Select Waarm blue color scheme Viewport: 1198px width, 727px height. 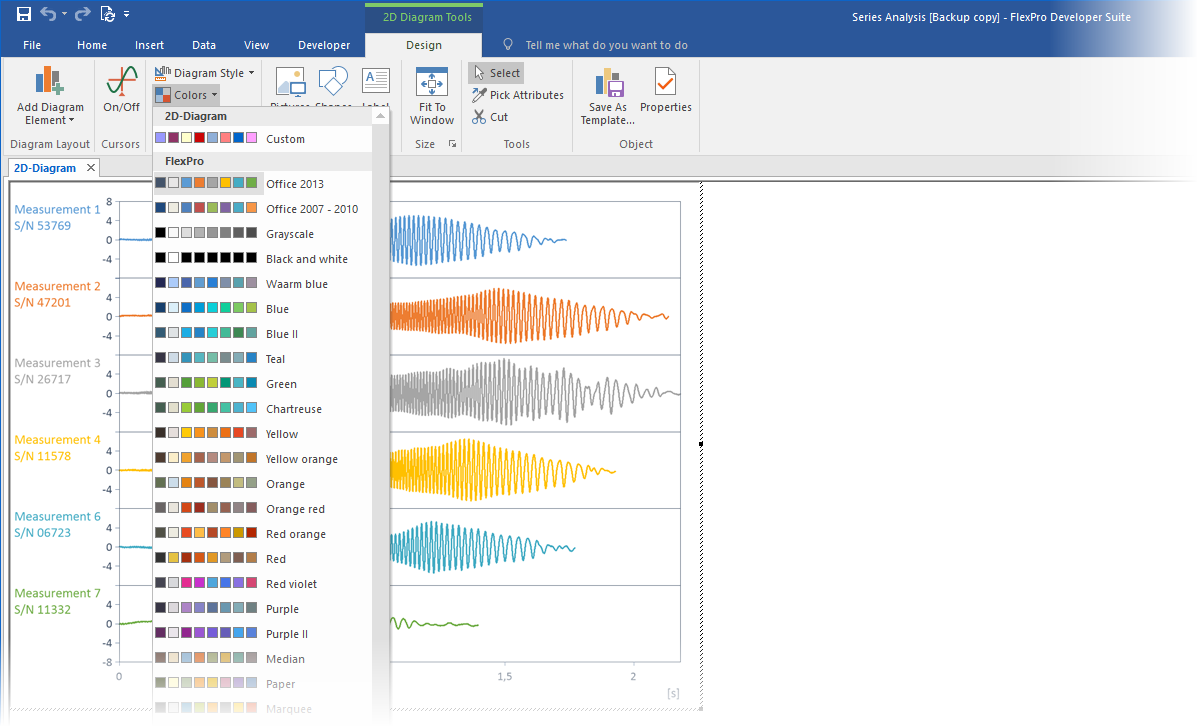click(x=263, y=283)
